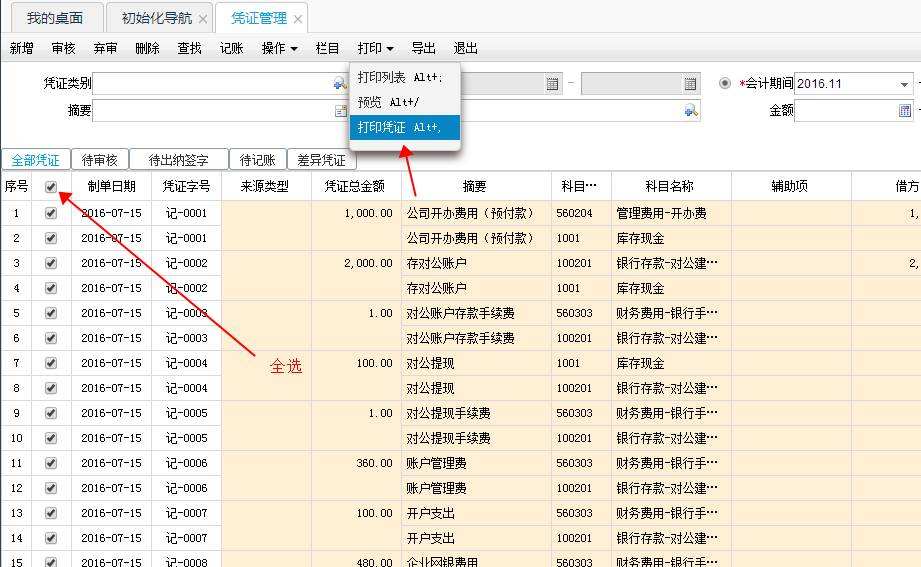Viewport: 921px width, 567px height.
Task: Open the 打印 dropdown menu
Action: click(x=375, y=48)
